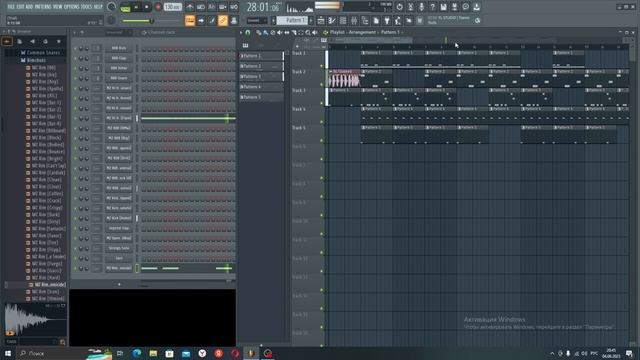The image size is (640, 360).
Task: Select the Paint brush tool in the playlist
Action: pyautogui.click(x=266, y=32)
